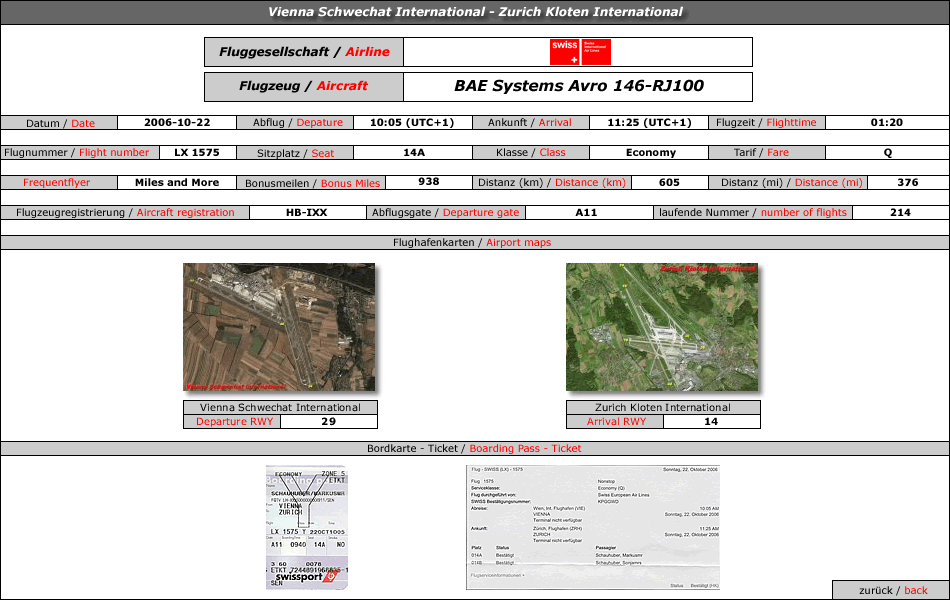Click the Flugzeug / Aircraft label
Screen dimensions: 950x600
tap(304, 86)
